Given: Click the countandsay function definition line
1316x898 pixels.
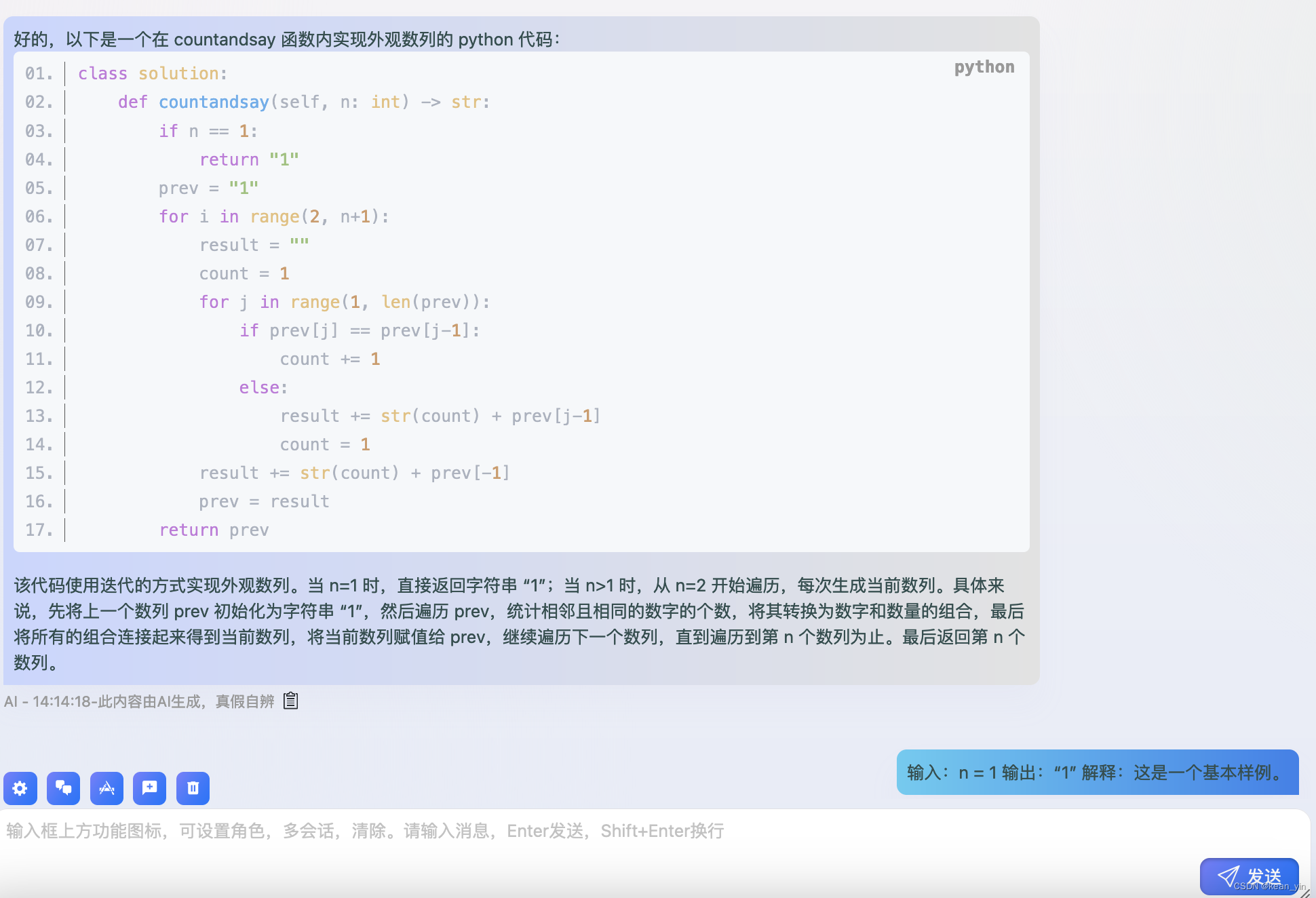Looking at the screenshot, I should [304, 102].
